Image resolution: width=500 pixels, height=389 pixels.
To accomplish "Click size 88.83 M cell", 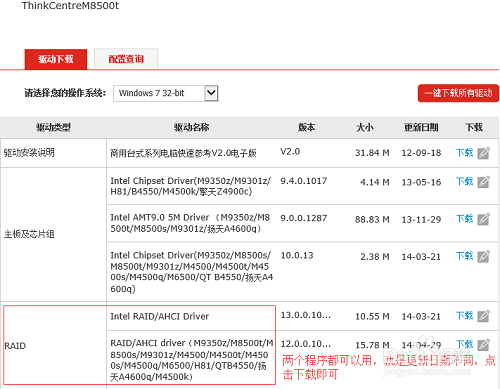I will pos(372,220).
